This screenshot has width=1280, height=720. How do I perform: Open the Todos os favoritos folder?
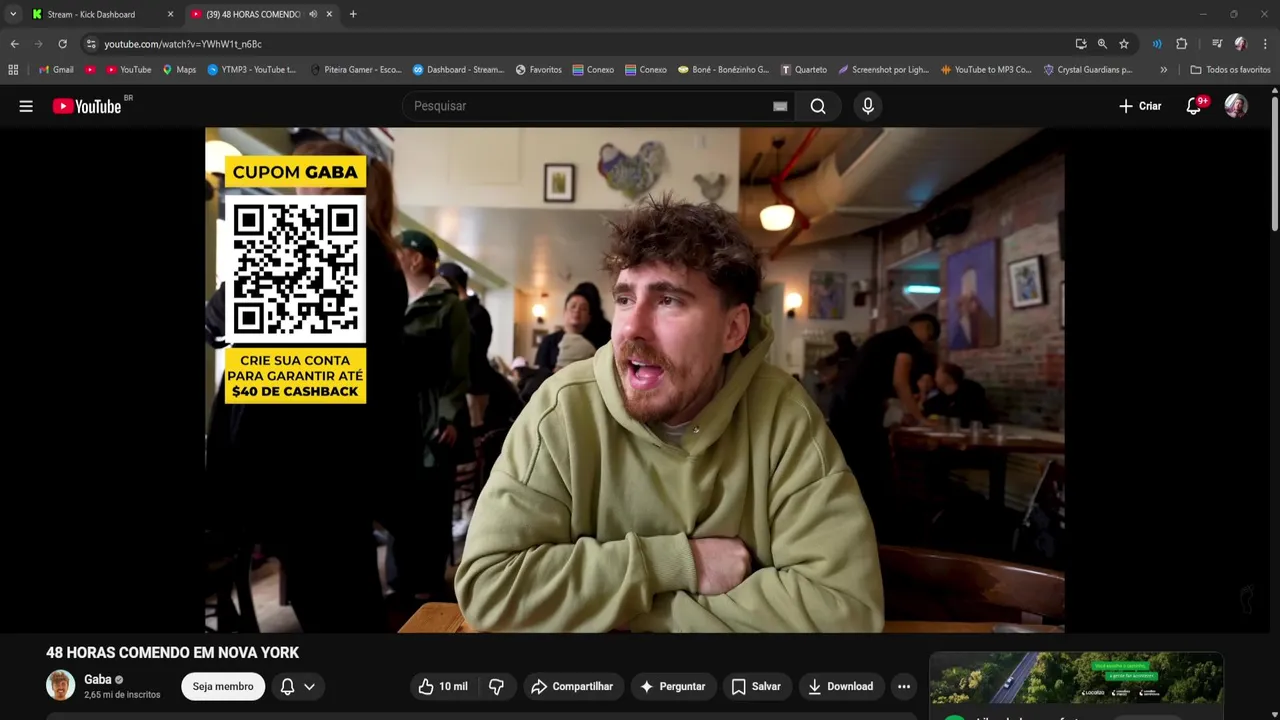1230,70
